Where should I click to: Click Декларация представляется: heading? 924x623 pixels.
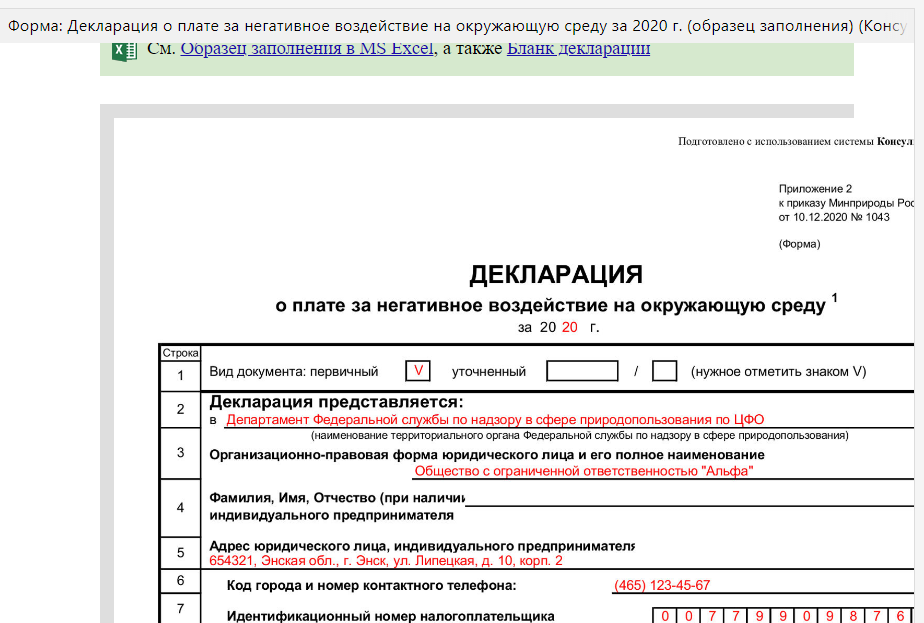click(336, 402)
